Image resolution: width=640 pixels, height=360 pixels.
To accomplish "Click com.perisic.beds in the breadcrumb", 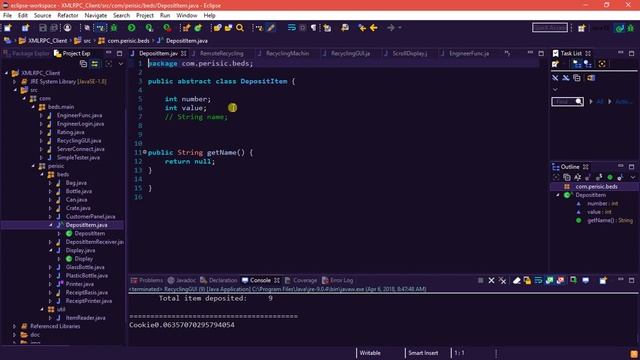I will click(x=128, y=41).
